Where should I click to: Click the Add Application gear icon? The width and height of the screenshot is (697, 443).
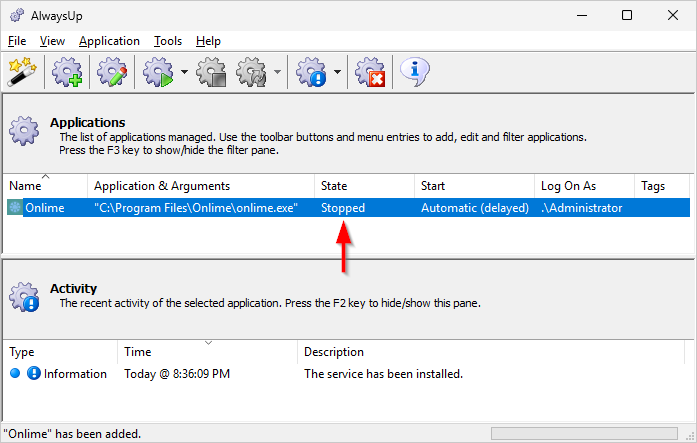coord(67,72)
